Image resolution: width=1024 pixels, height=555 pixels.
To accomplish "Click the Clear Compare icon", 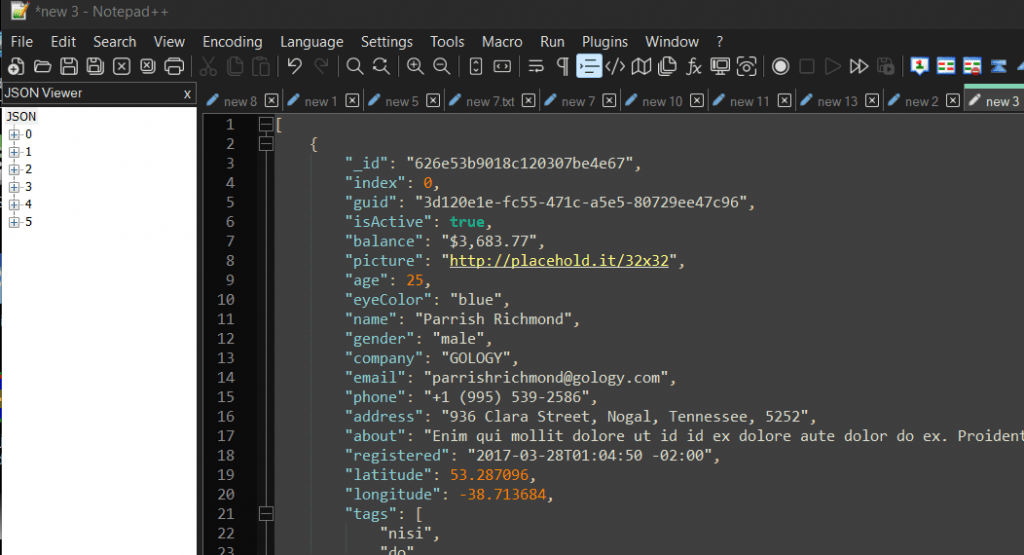I will pos(972,67).
